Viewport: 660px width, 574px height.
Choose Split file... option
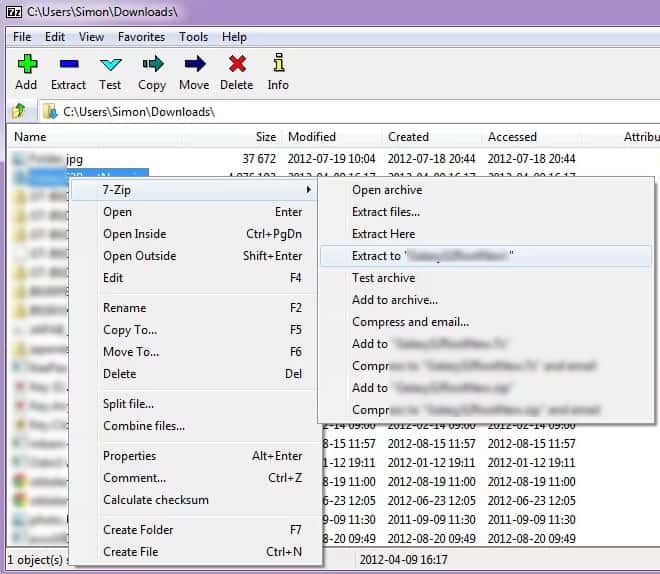pos(193,404)
